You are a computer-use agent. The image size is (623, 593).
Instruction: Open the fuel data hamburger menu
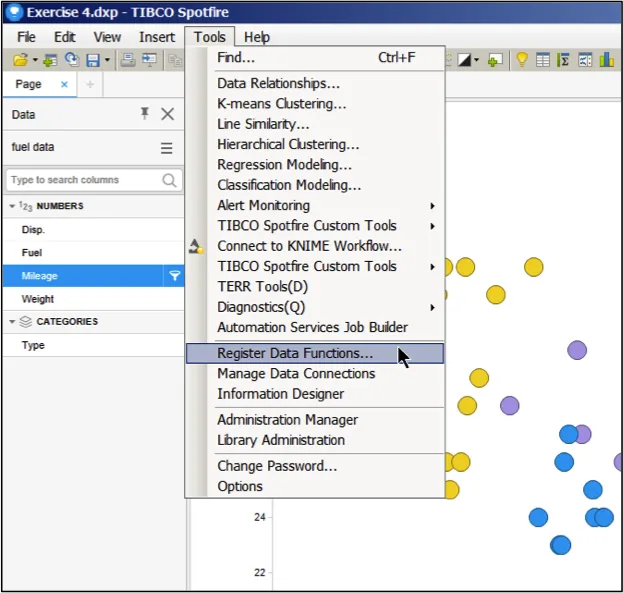pos(166,148)
